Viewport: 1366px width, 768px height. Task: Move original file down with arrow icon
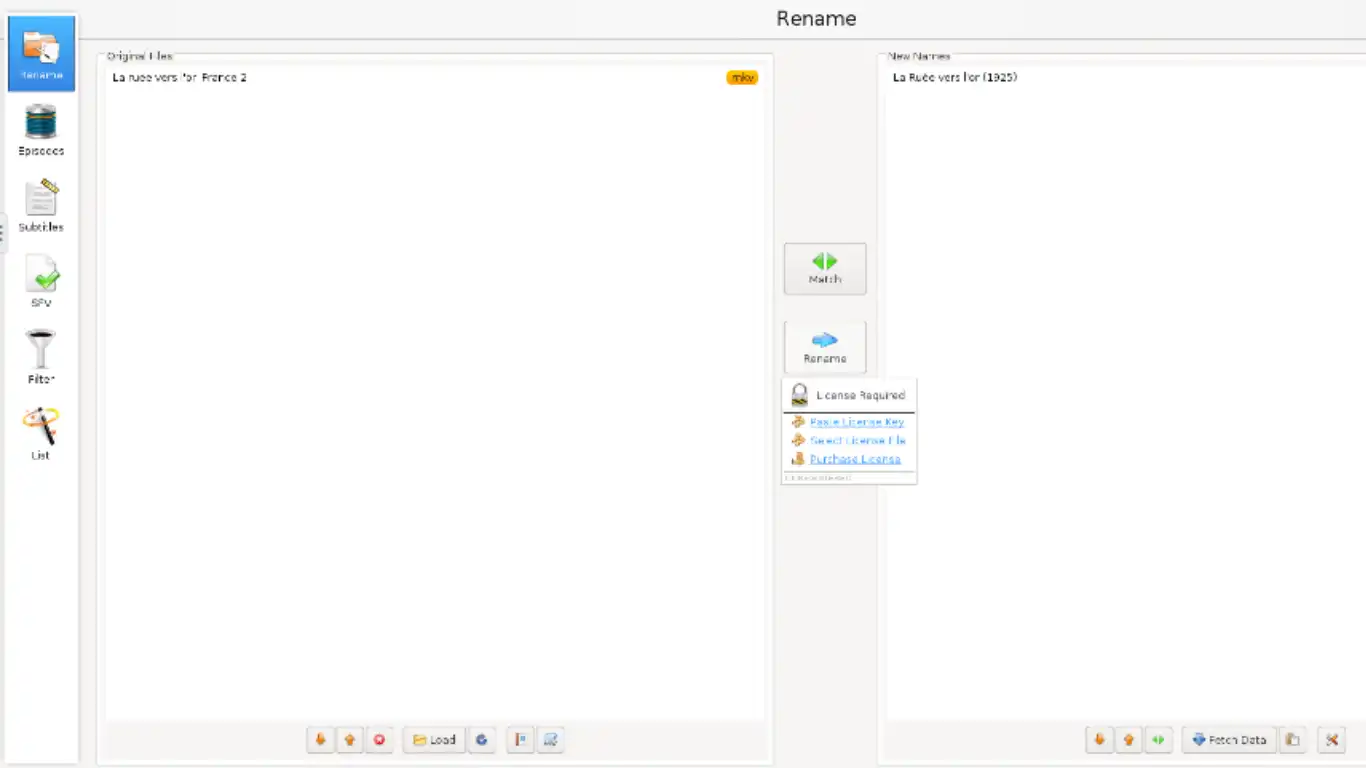(x=321, y=740)
